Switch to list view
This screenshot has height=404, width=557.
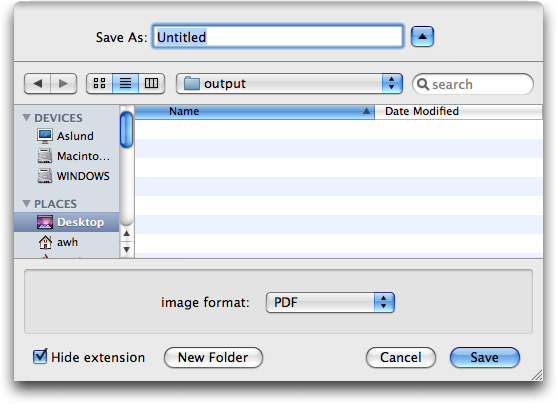pos(125,84)
